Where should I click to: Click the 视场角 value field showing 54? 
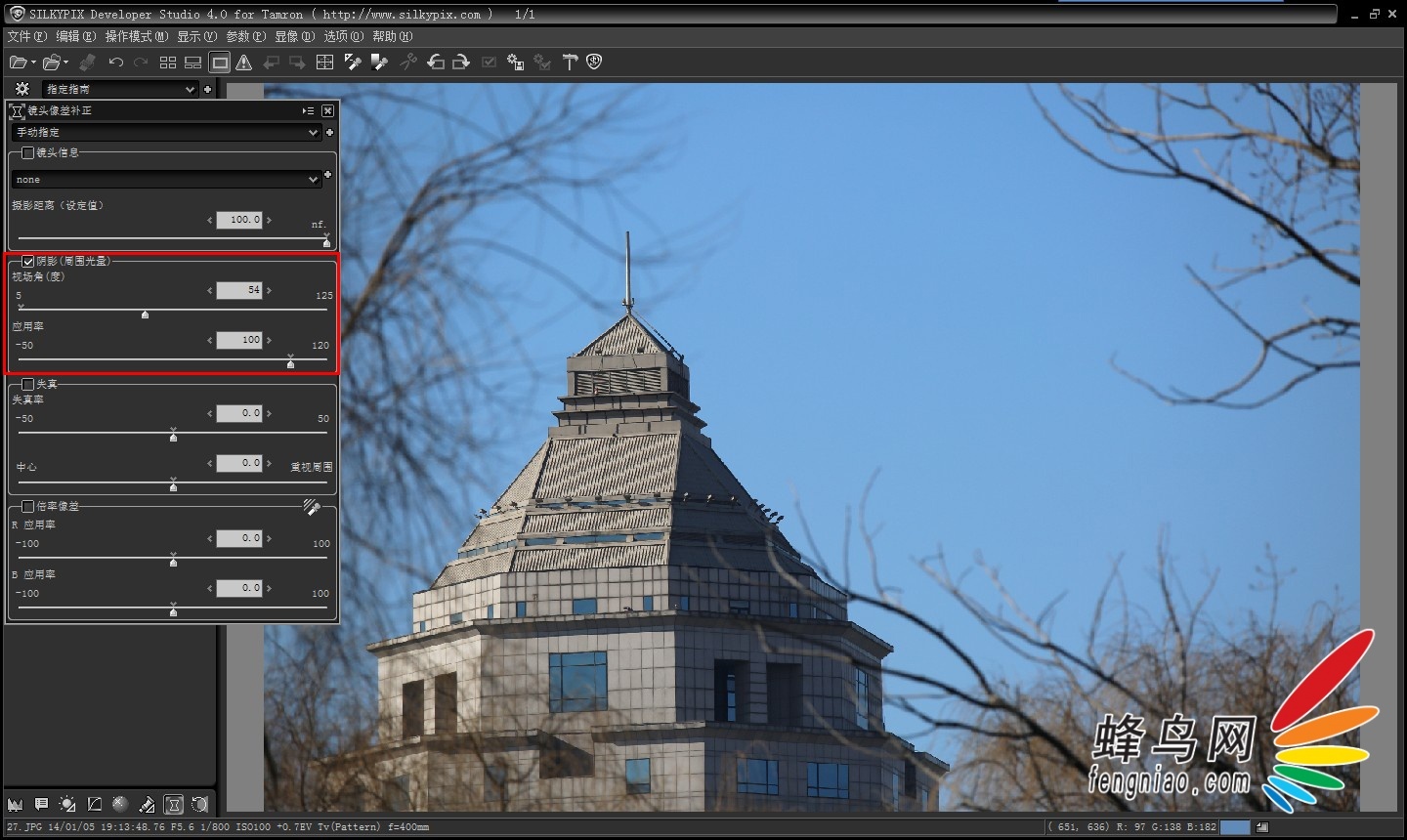point(239,290)
